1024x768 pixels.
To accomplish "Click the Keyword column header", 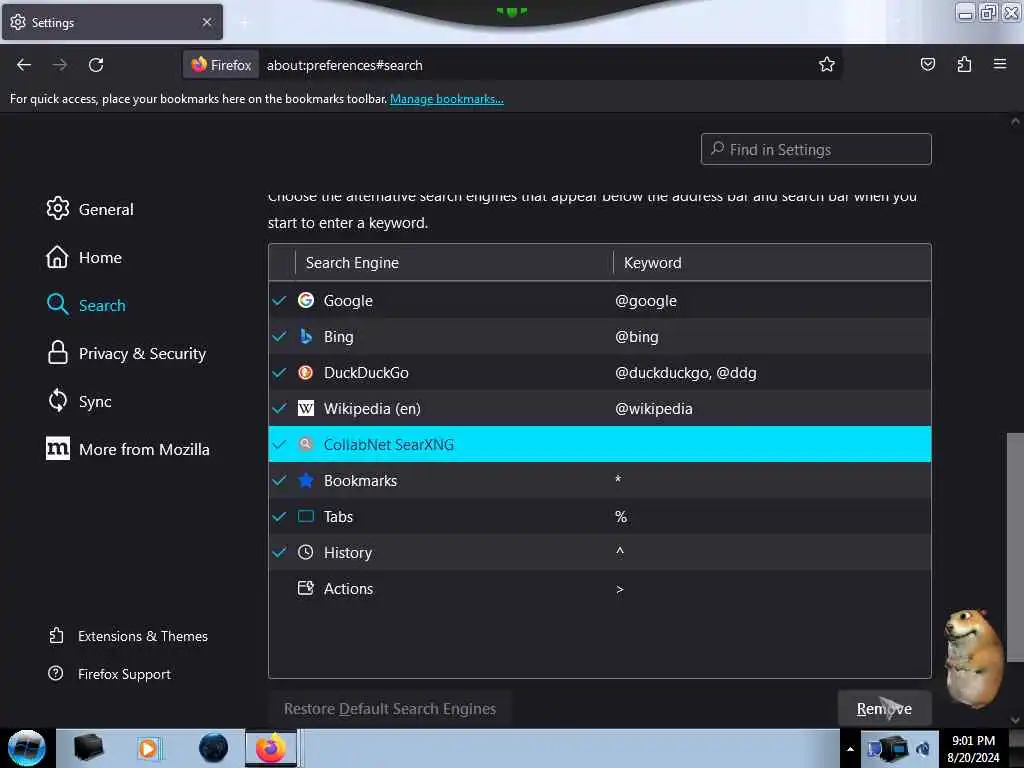I will [772, 263].
